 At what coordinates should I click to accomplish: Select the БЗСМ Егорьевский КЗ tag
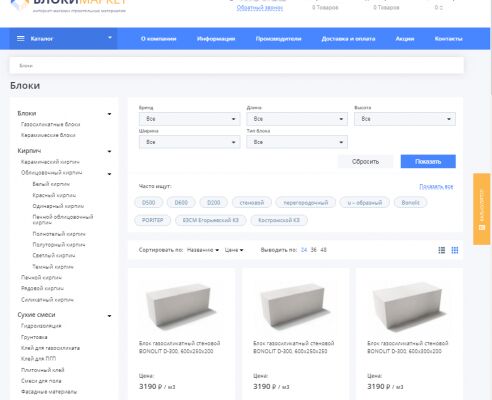(x=211, y=220)
